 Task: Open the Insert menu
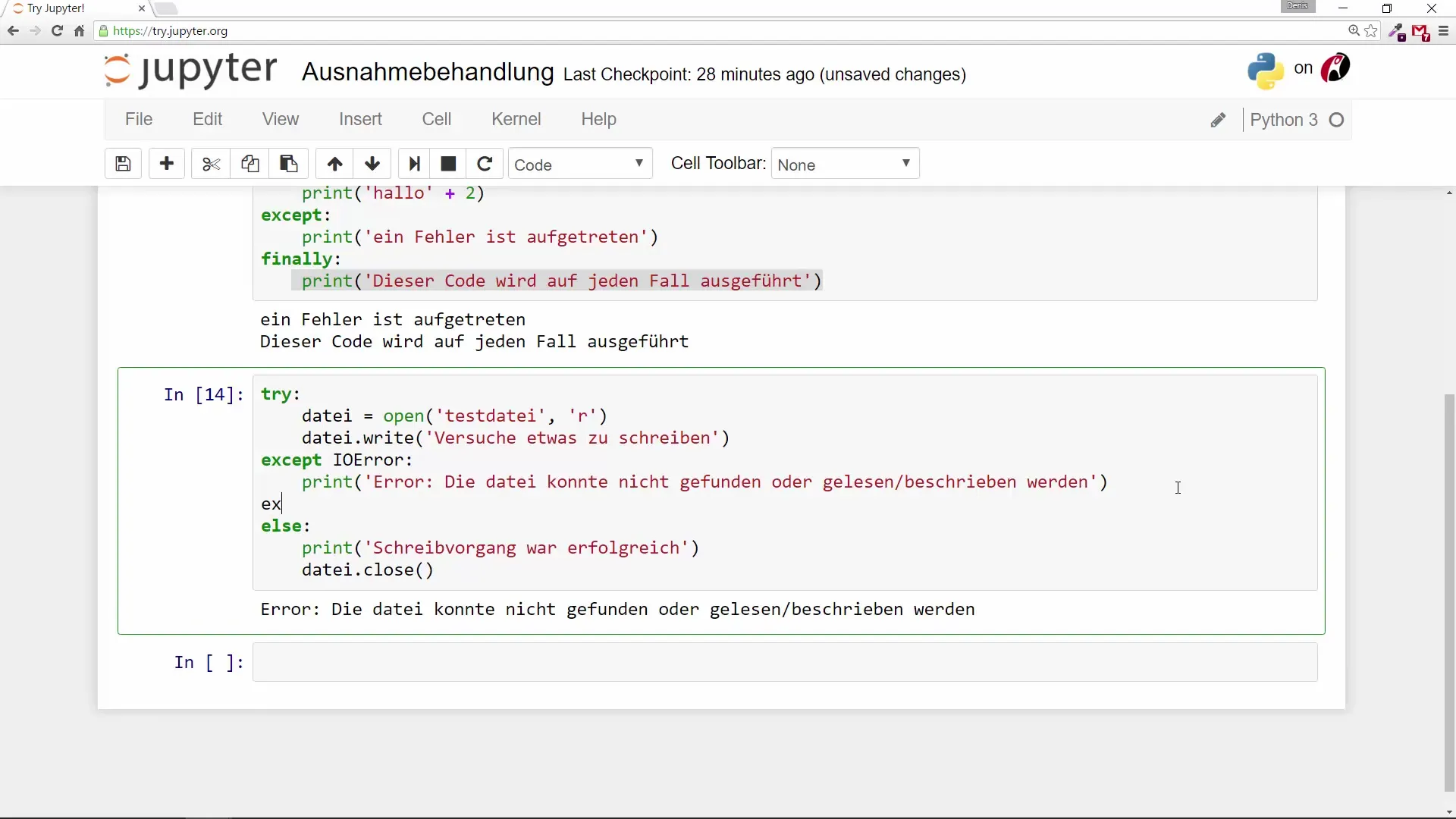[x=360, y=119]
